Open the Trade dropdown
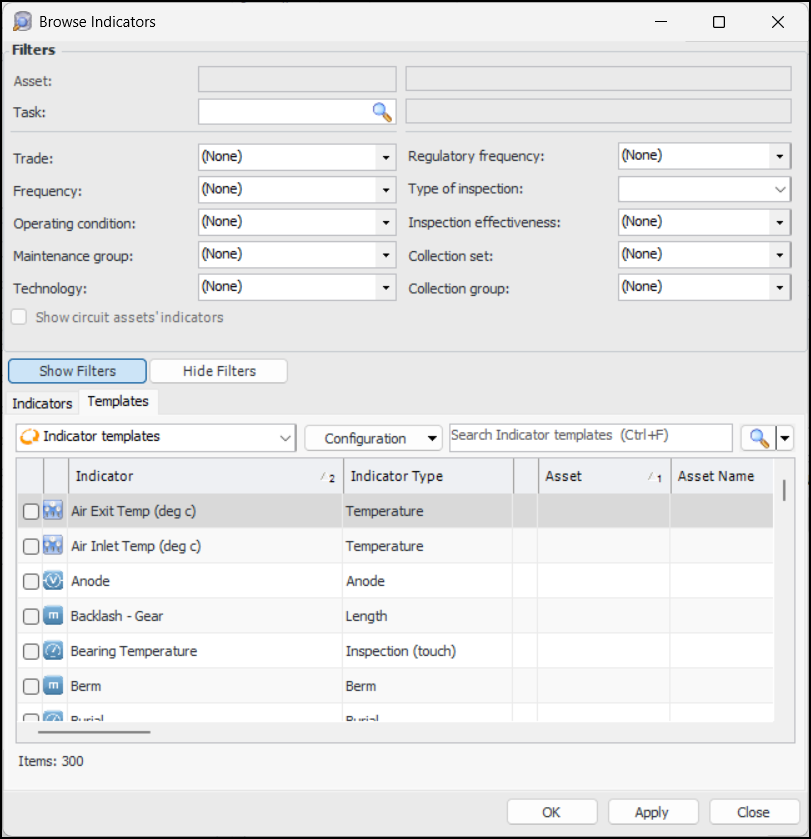811x839 pixels. (385, 157)
